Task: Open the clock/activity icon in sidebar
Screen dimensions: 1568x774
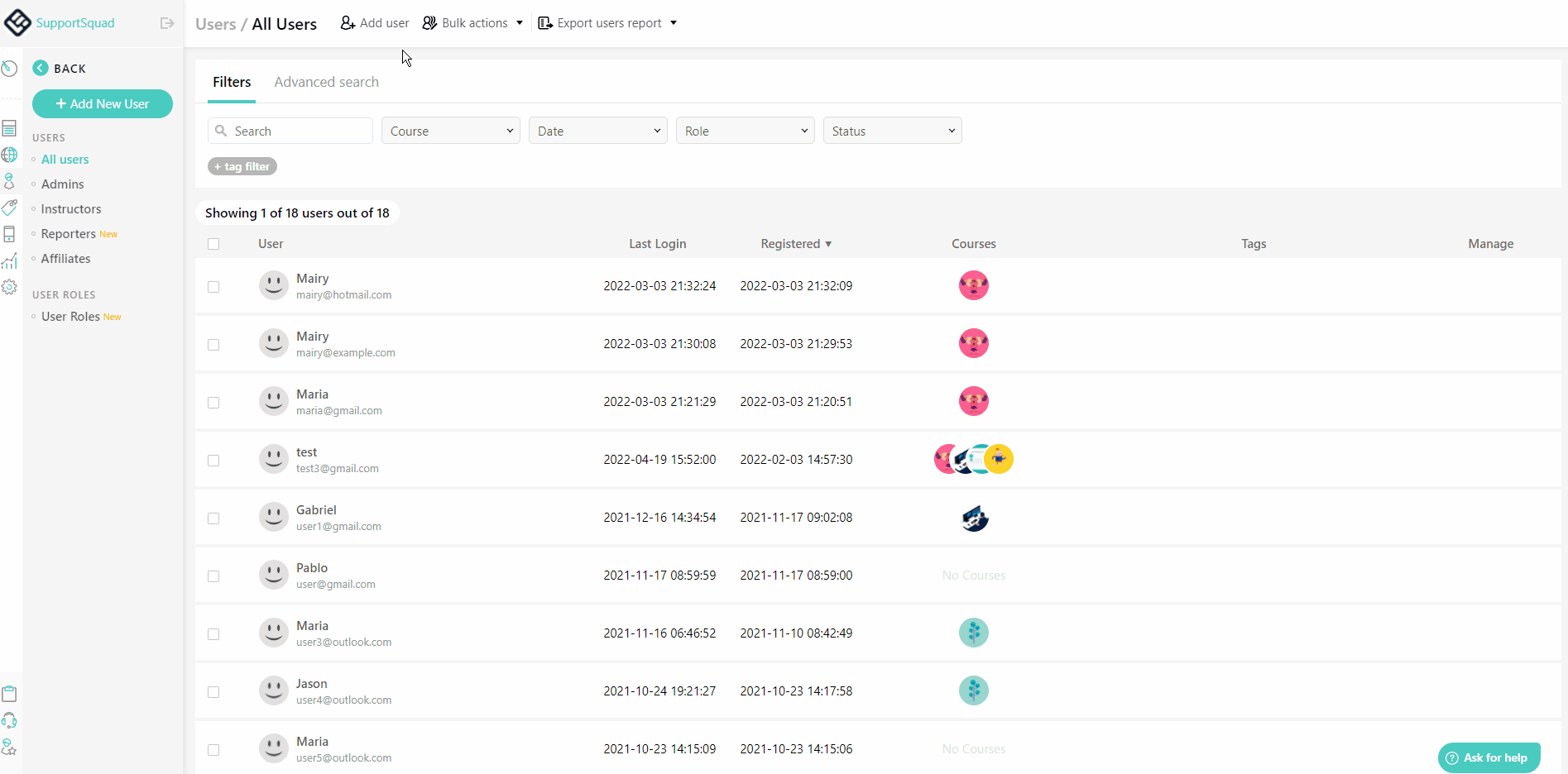Action: [9, 69]
